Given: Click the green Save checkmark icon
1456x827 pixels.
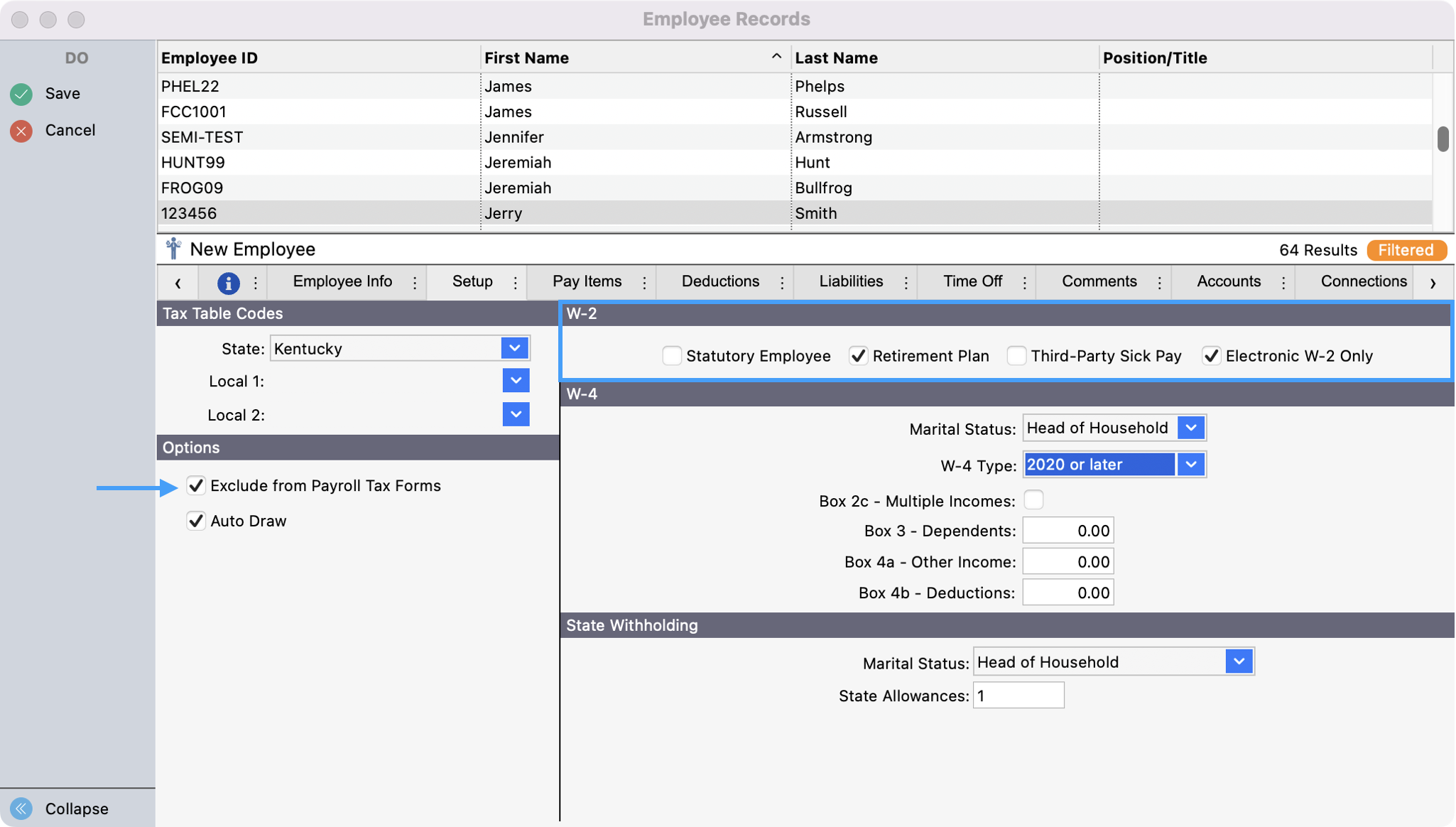Looking at the screenshot, I should click(21, 94).
